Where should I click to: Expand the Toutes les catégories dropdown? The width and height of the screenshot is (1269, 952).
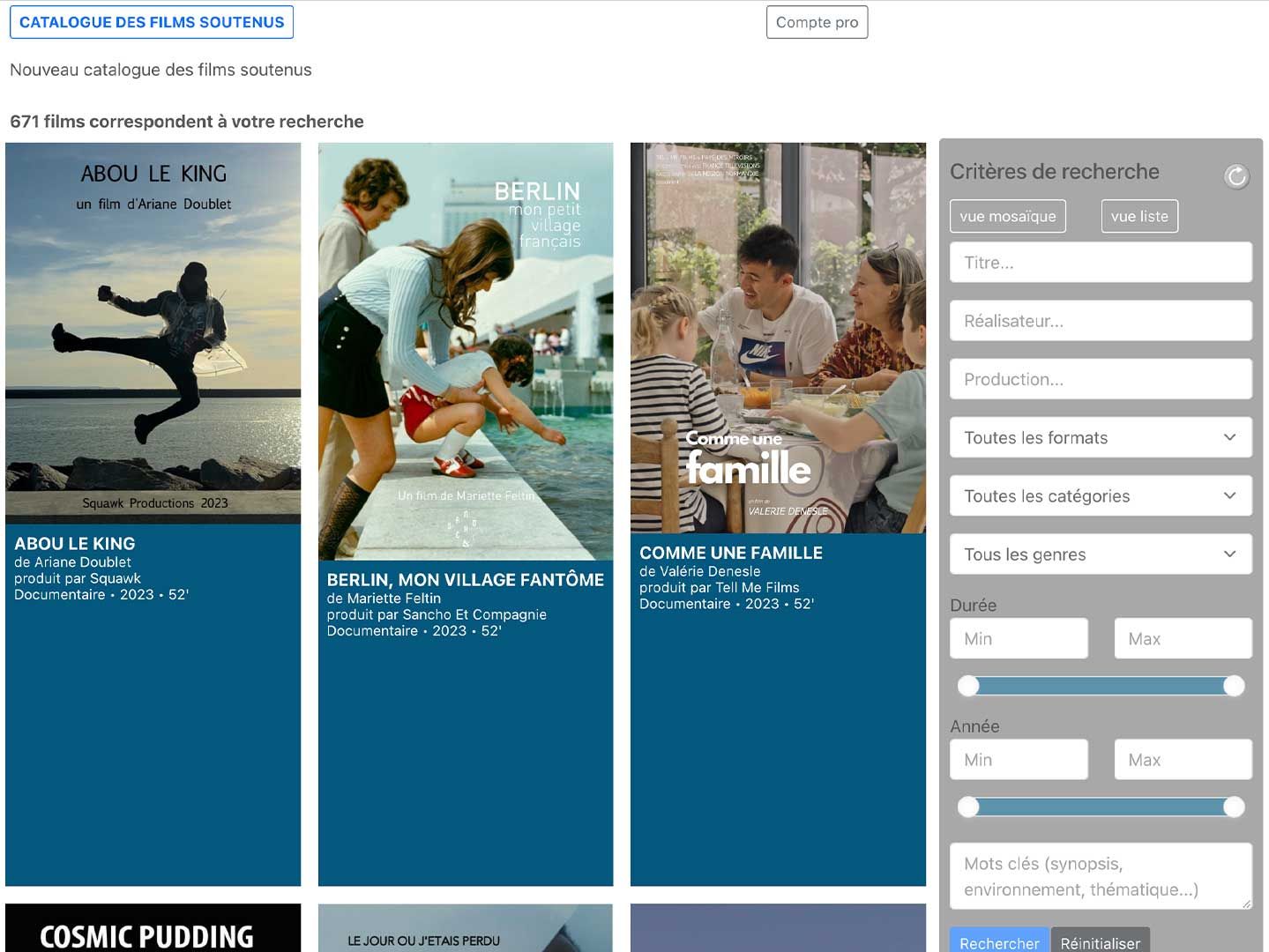coord(1101,495)
